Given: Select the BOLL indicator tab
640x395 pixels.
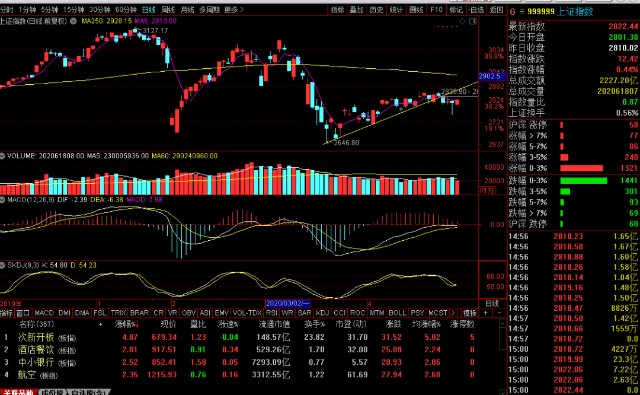Looking at the screenshot, I should 397,313.
